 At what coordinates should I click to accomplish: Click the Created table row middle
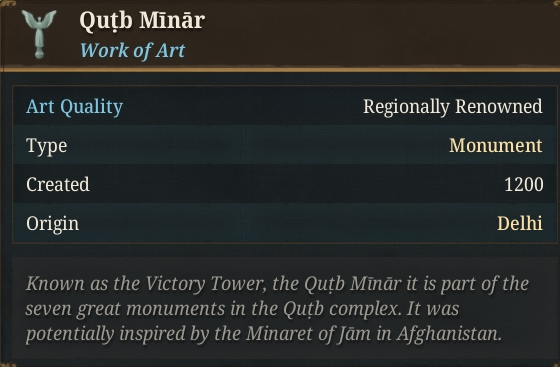click(x=284, y=184)
